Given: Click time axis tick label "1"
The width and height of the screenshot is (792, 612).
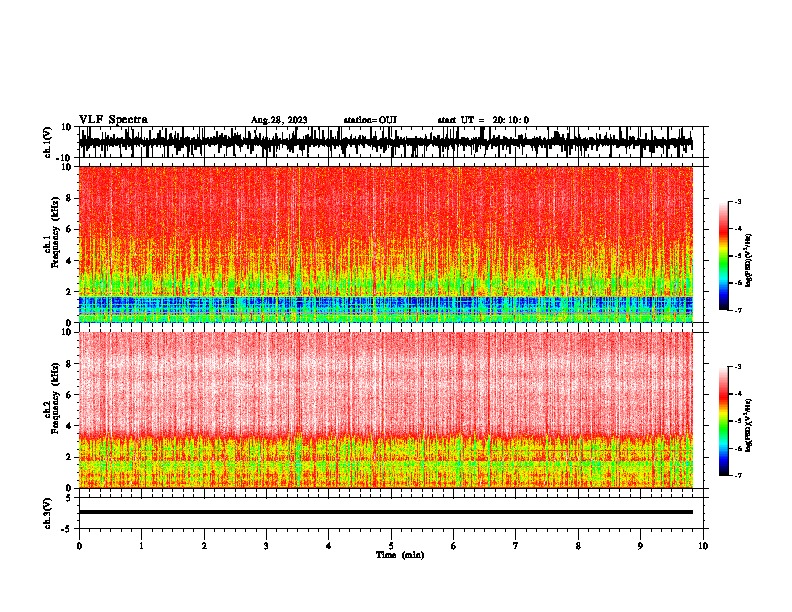Looking at the screenshot, I should click(x=141, y=546).
